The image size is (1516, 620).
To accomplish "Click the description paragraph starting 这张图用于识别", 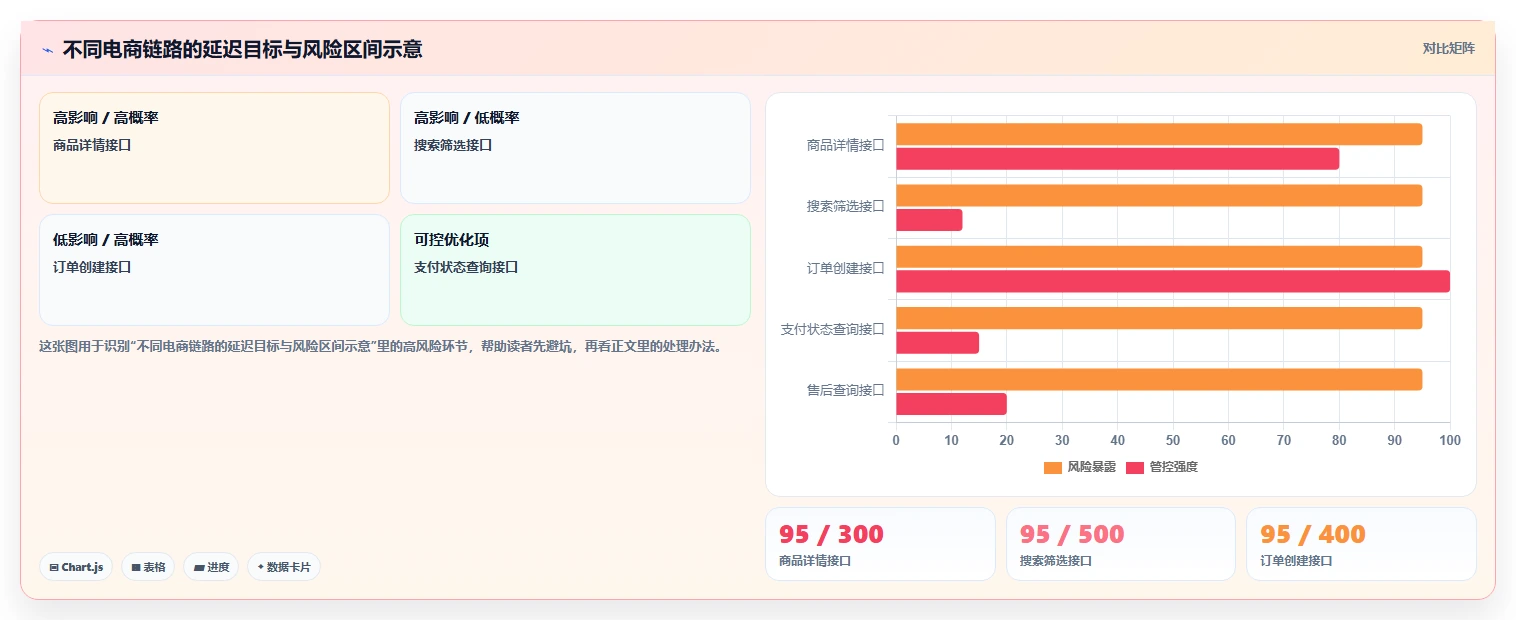I will tap(380, 347).
